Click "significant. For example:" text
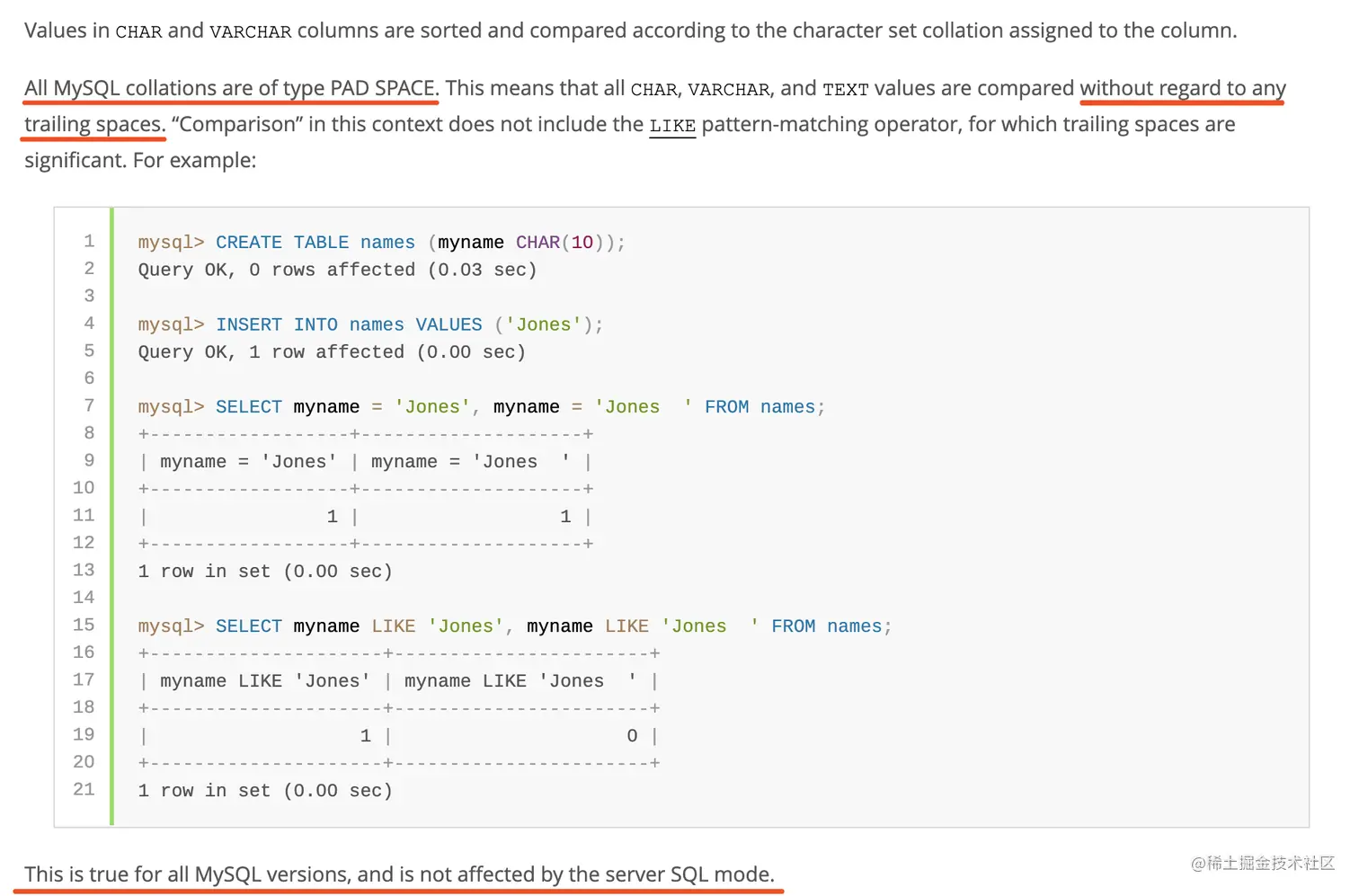The image size is (1359, 896). click(x=140, y=160)
